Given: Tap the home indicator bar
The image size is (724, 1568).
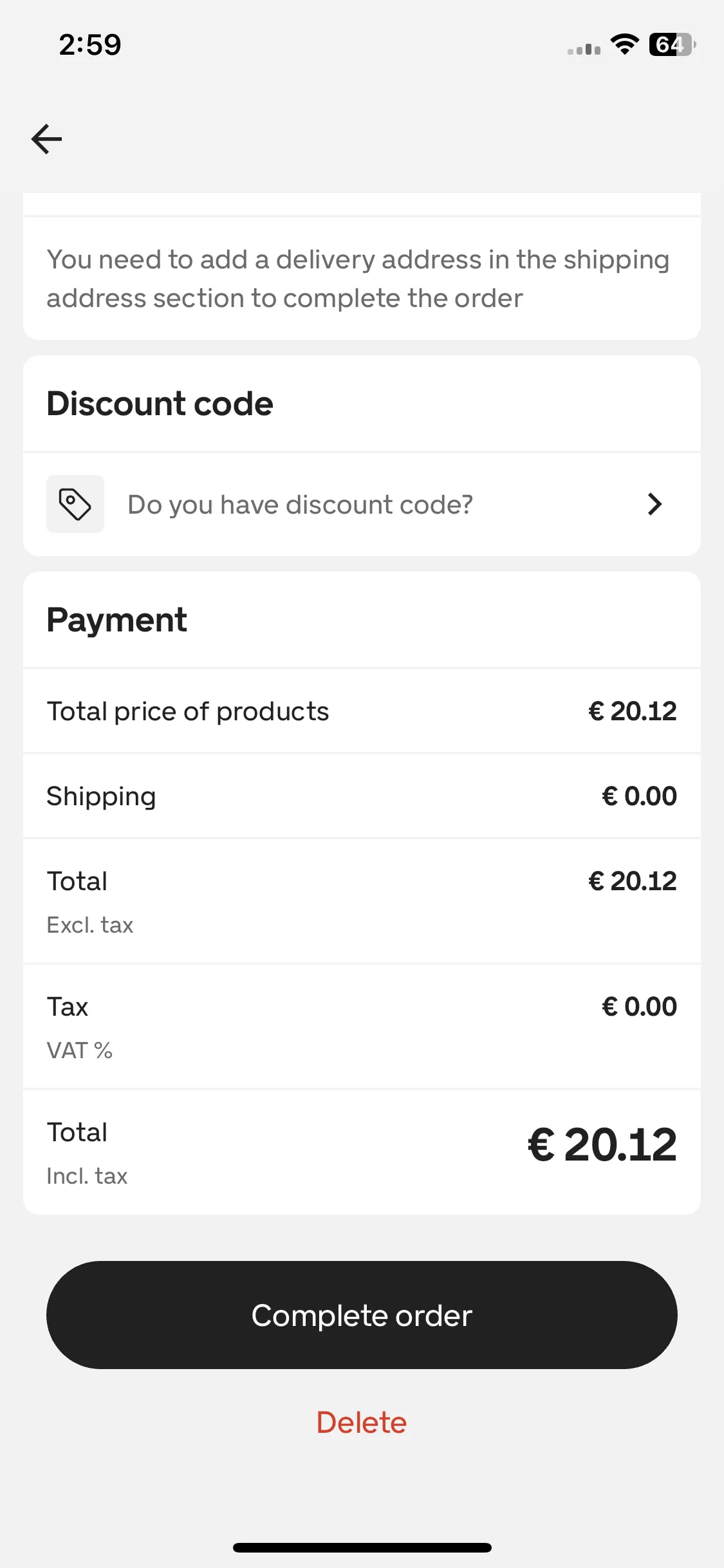Looking at the screenshot, I should (362, 1547).
